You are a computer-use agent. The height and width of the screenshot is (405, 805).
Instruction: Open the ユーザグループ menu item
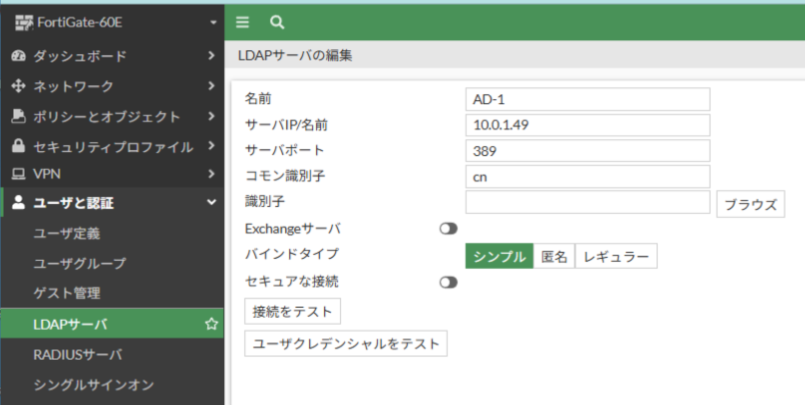pos(80,264)
